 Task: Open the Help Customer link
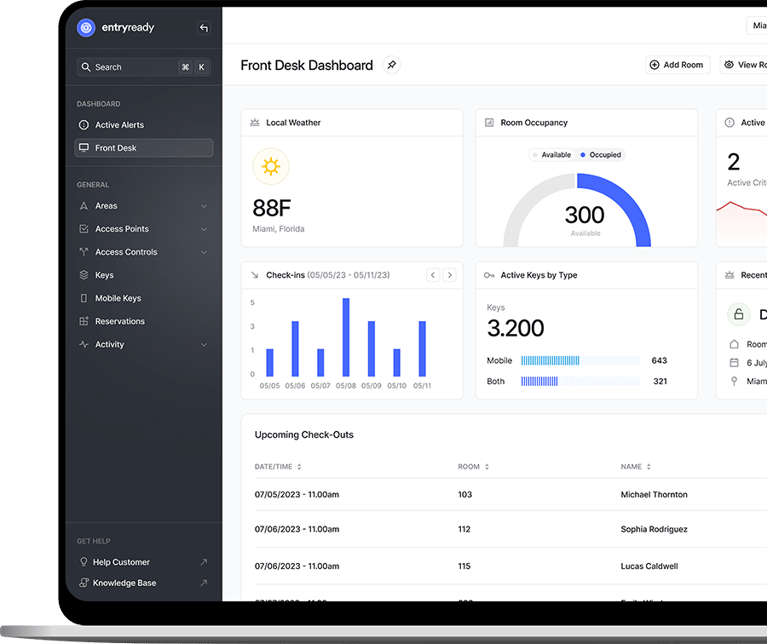click(x=121, y=562)
